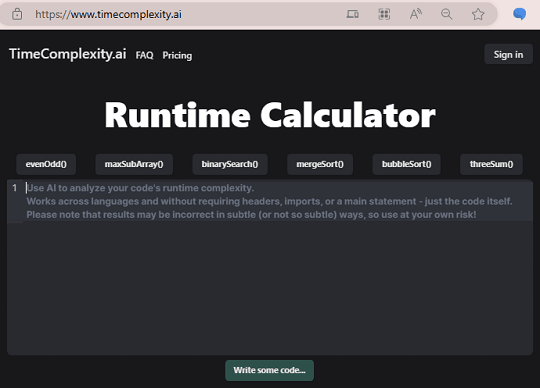Viewport: 540px width, 388px height.
Task: Click placeholder line 'Please note that results'
Action: tap(251, 215)
